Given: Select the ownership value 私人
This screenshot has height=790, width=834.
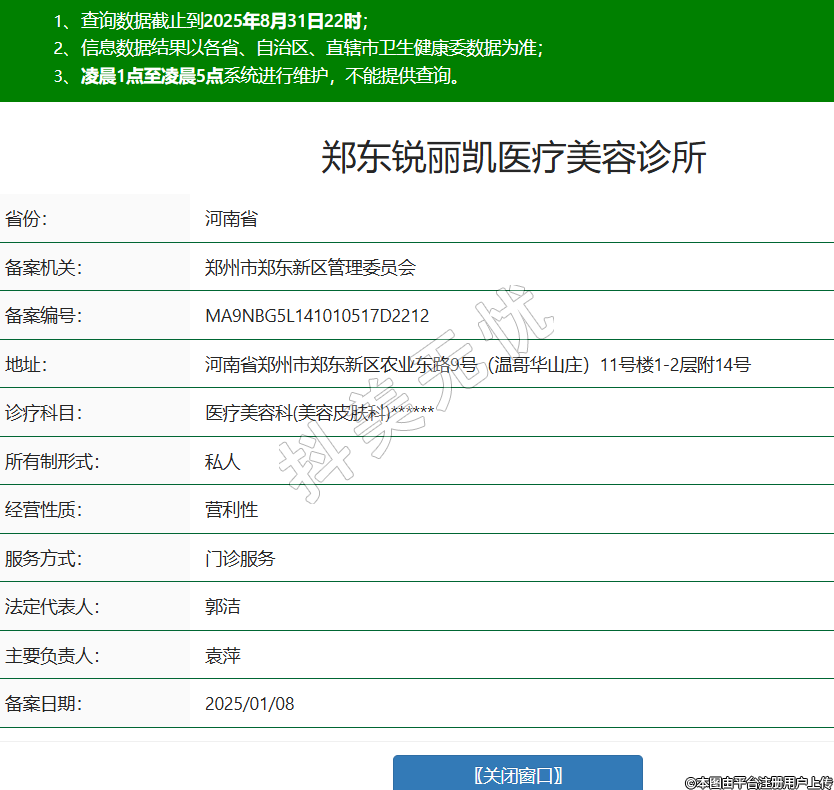Looking at the screenshot, I should pos(223,462).
